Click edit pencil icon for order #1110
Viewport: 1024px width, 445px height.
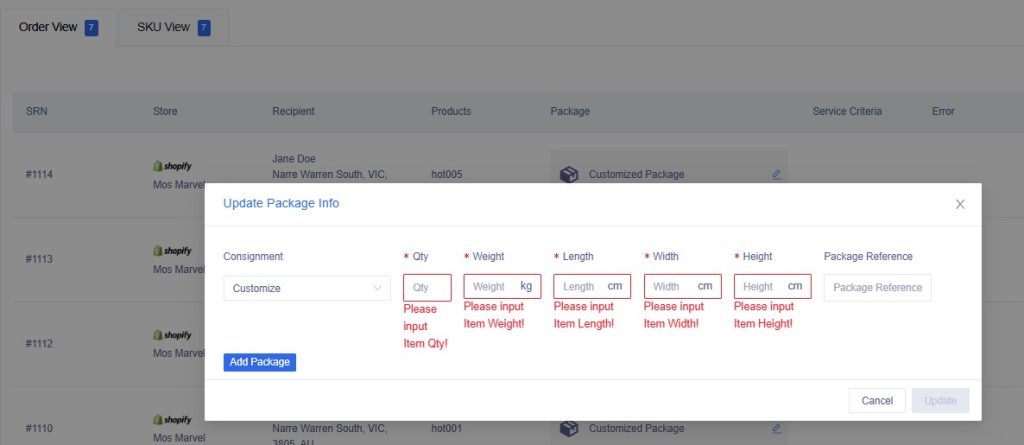coord(776,428)
